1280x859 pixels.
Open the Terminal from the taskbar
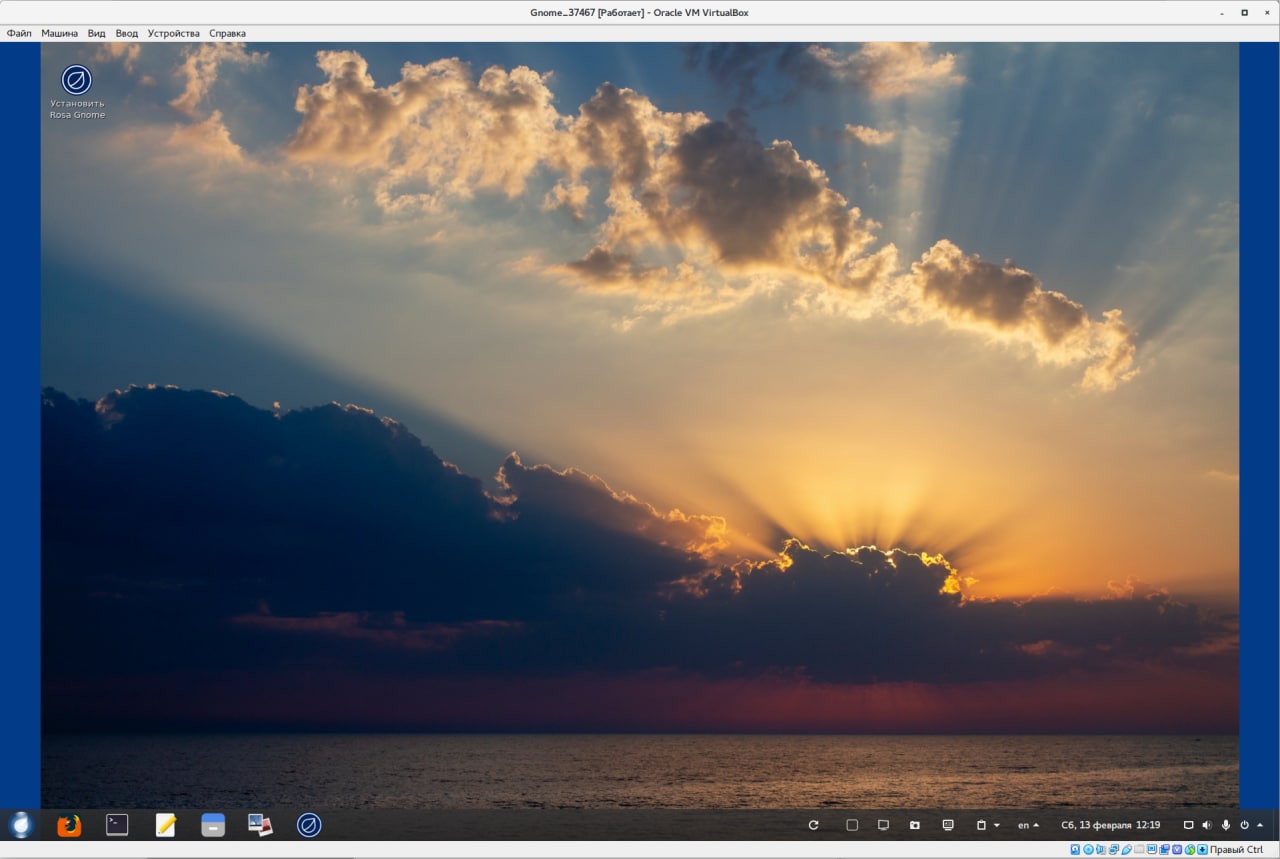pyautogui.click(x=117, y=825)
